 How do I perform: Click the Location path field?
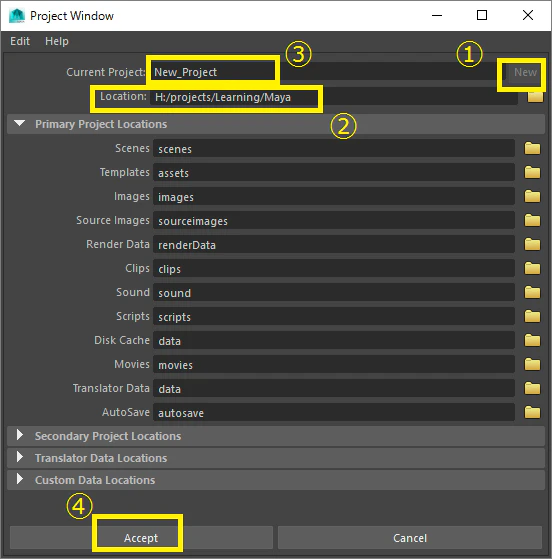click(334, 97)
